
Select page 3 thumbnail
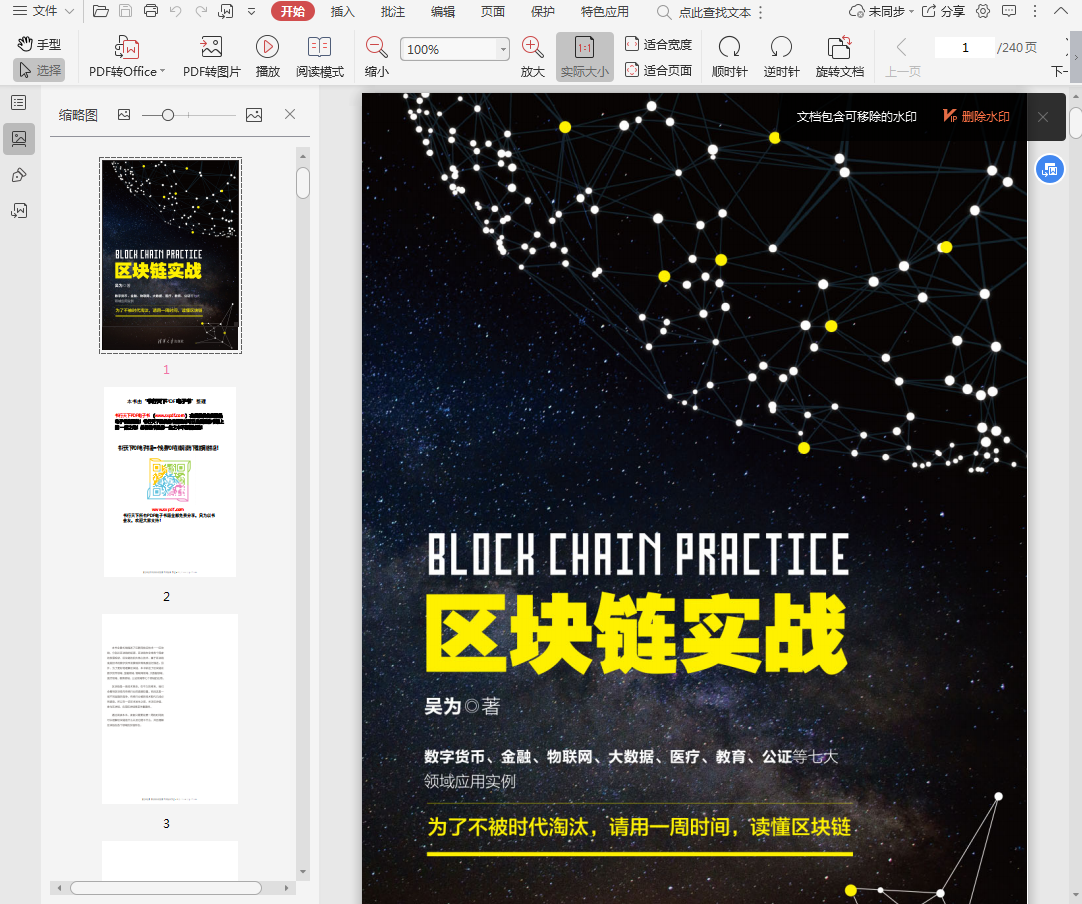pos(170,709)
